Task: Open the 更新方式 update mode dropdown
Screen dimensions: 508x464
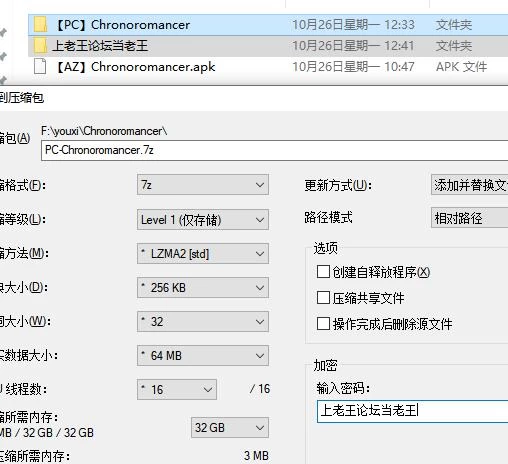Action: click(x=469, y=185)
